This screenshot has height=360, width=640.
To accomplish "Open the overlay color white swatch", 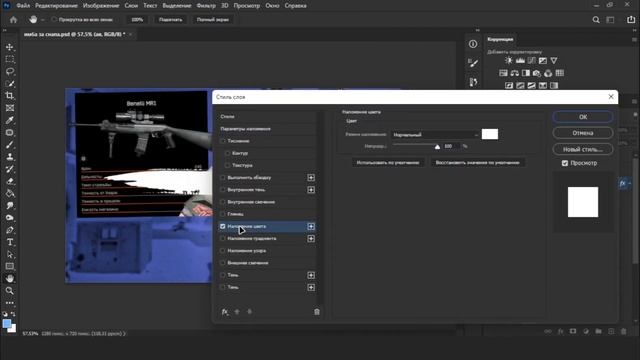I will coord(490,134).
